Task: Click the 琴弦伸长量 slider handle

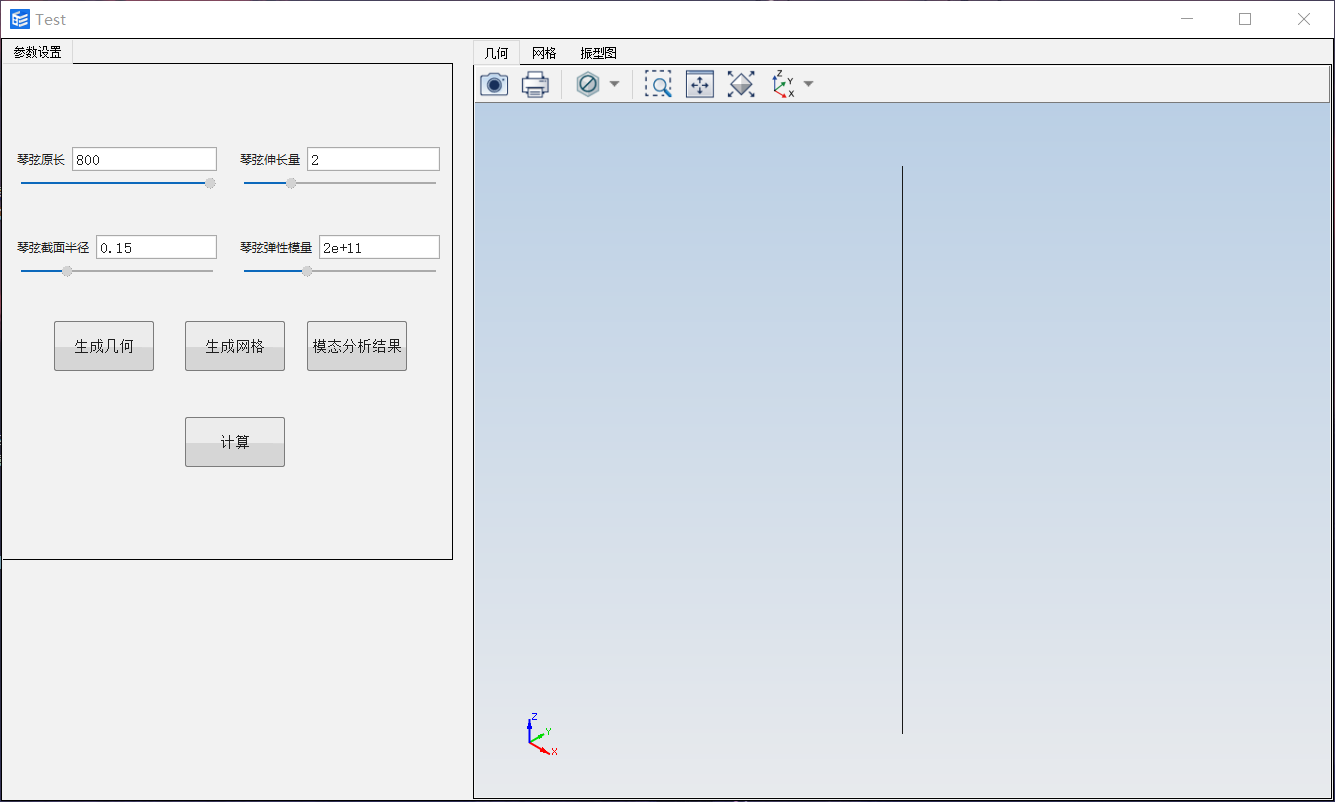Action: (291, 183)
